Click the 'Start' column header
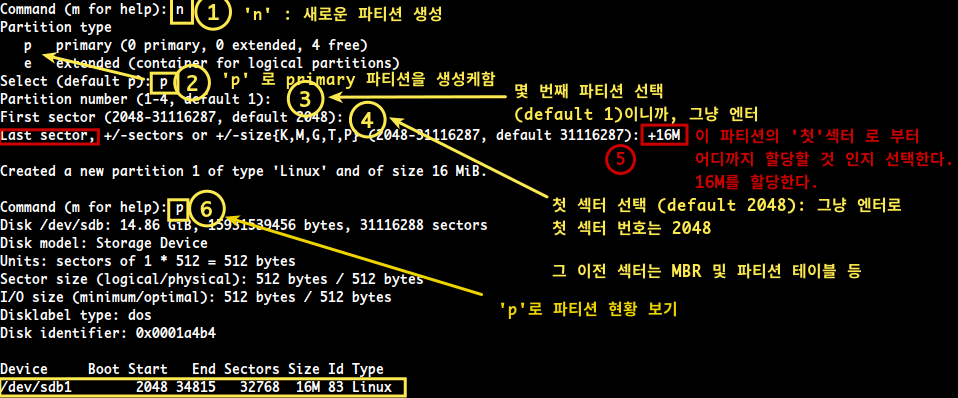 (x=148, y=369)
